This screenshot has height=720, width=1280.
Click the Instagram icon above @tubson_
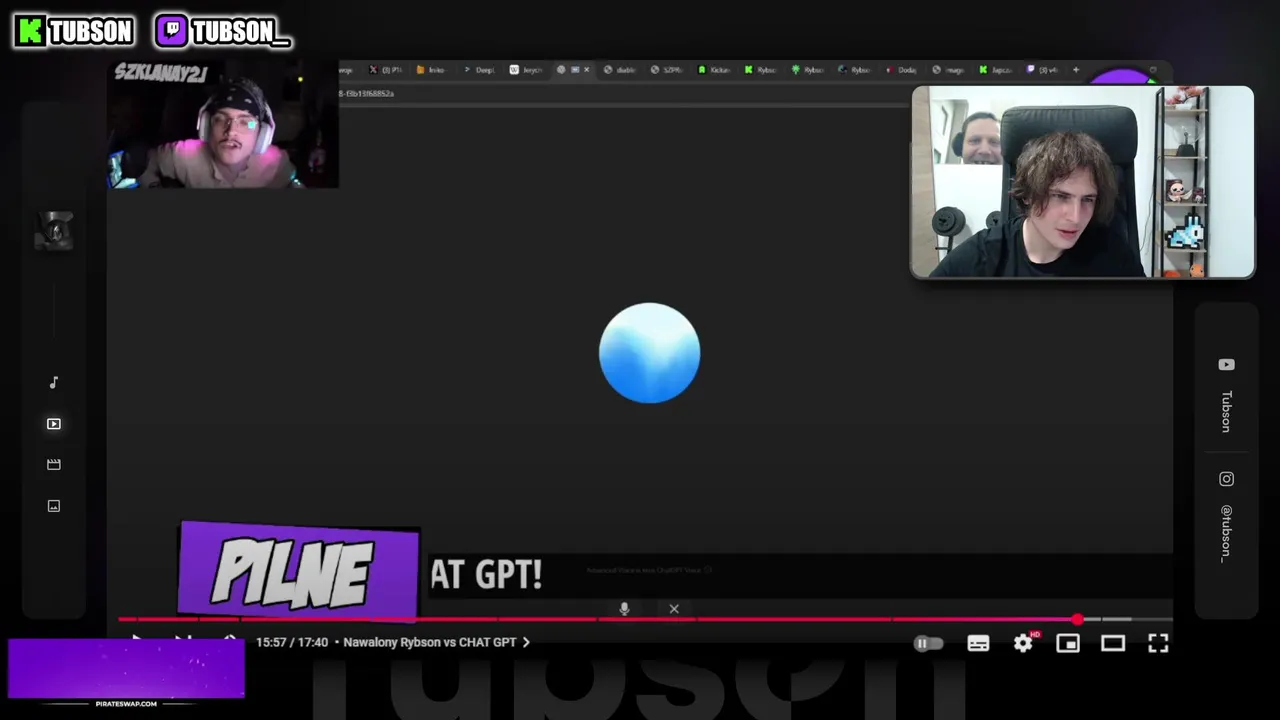coord(1226,479)
